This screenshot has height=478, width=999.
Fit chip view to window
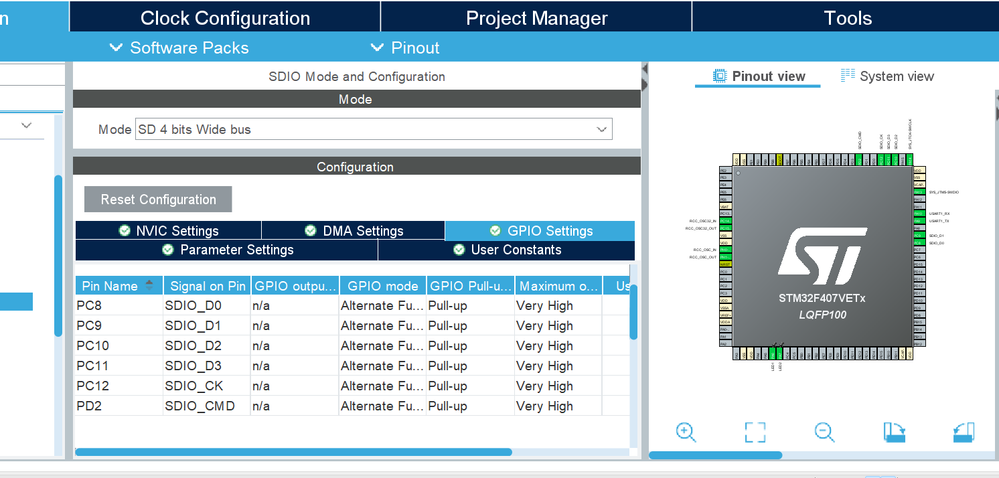click(x=755, y=433)
